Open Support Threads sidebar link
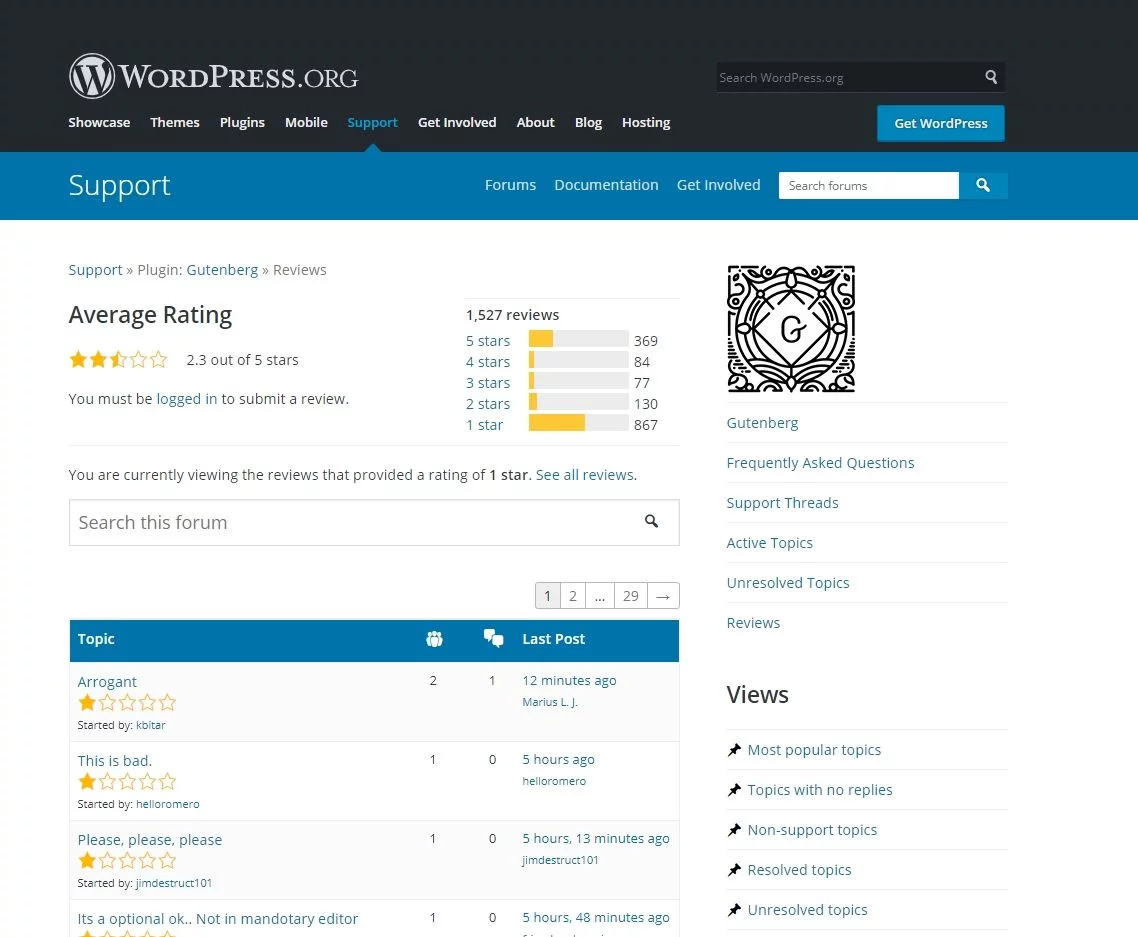The width and height of the screenshot is (1138, 937). pyautogui.click(x=782, y=502)
